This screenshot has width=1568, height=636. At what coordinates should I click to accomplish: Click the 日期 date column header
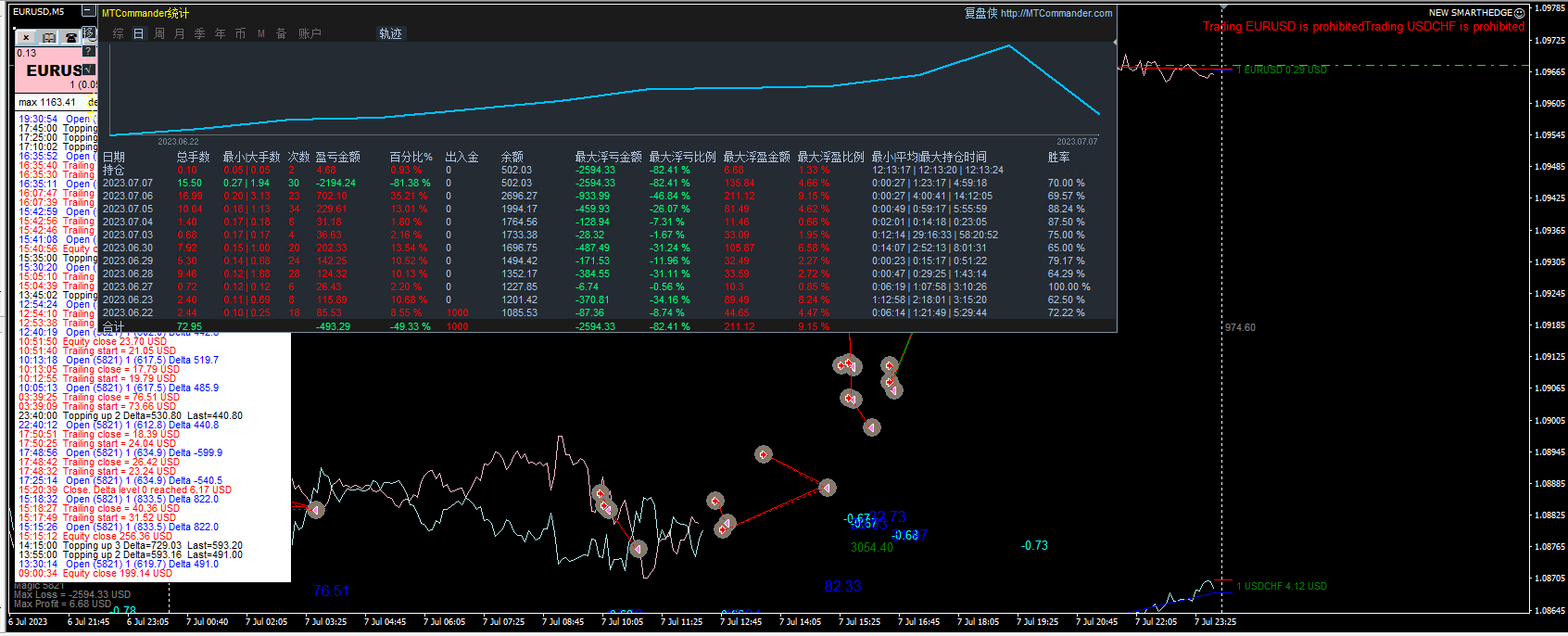pyautogui.click(x=113, y=157)
